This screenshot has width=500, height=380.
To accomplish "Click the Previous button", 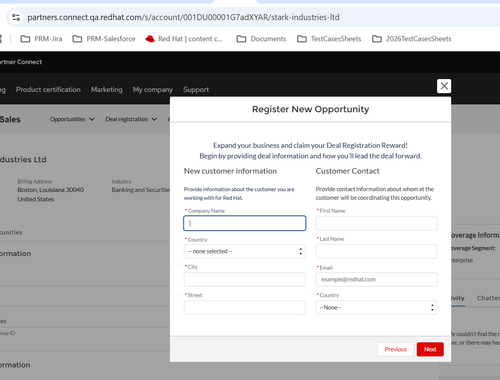I will [x=396, y=349].
